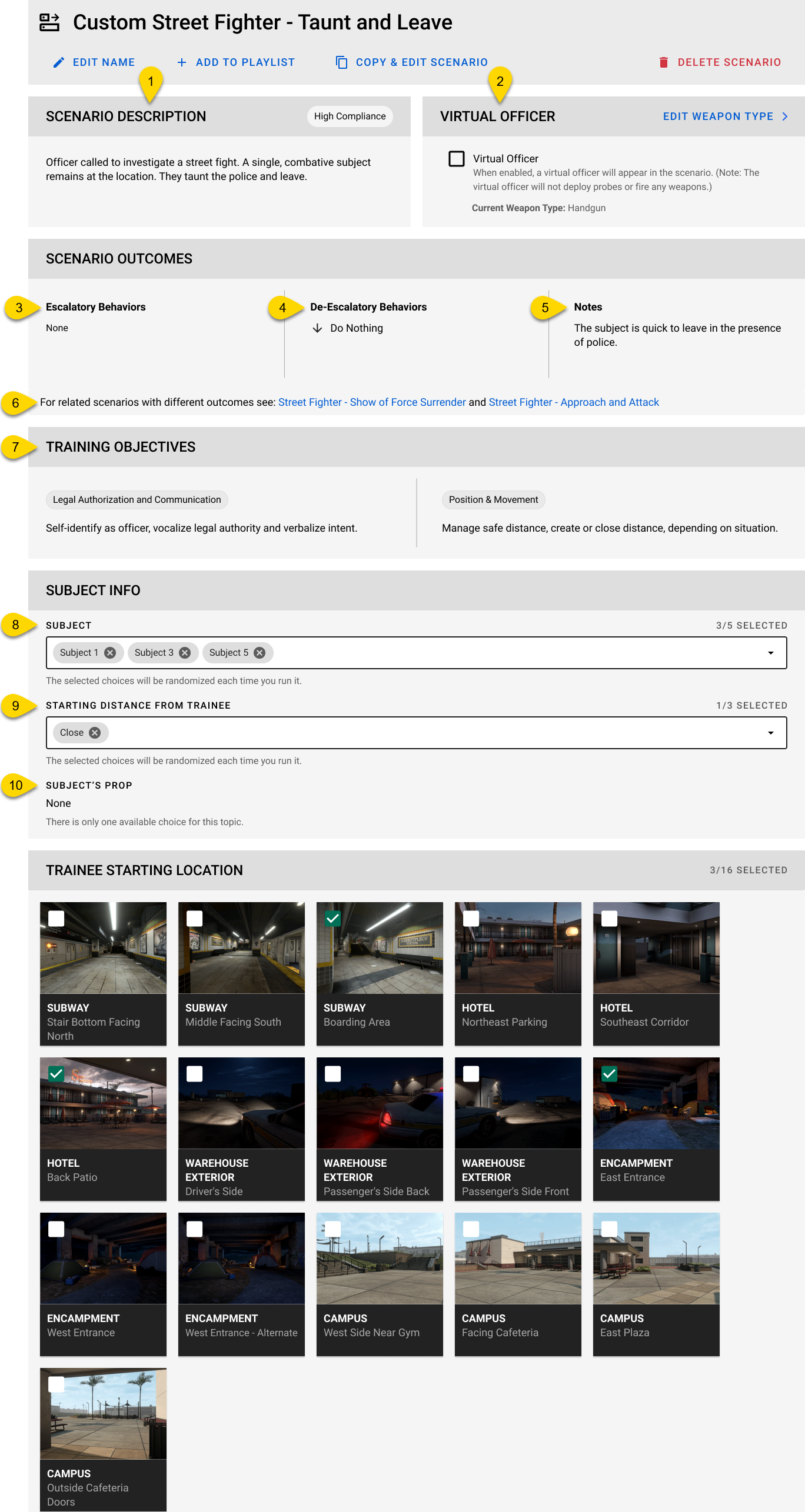Deselect the Encampment East Entrance checkbox
This screenshot has height=1512, width=805.
click(x=610, y=1074)
